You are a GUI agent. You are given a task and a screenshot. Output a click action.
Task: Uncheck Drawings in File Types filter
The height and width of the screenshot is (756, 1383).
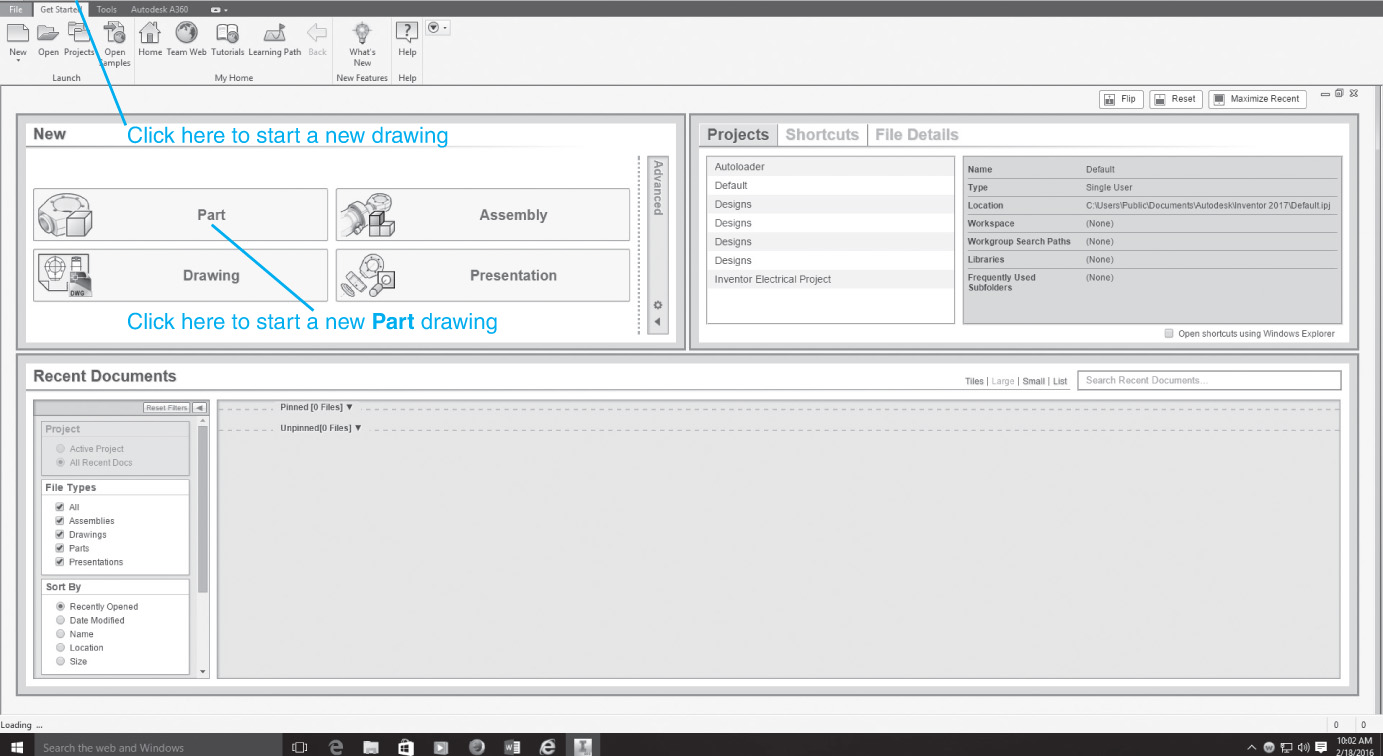(59, 534)
